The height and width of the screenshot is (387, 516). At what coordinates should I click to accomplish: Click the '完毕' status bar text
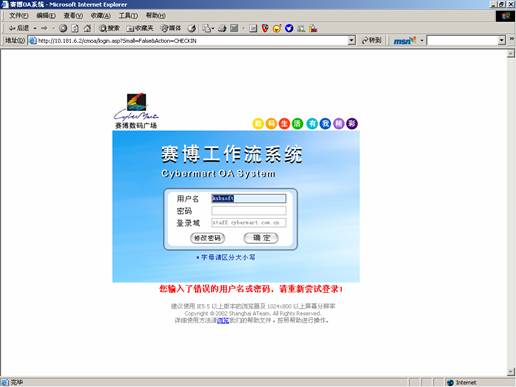click(x=17, y=382)
